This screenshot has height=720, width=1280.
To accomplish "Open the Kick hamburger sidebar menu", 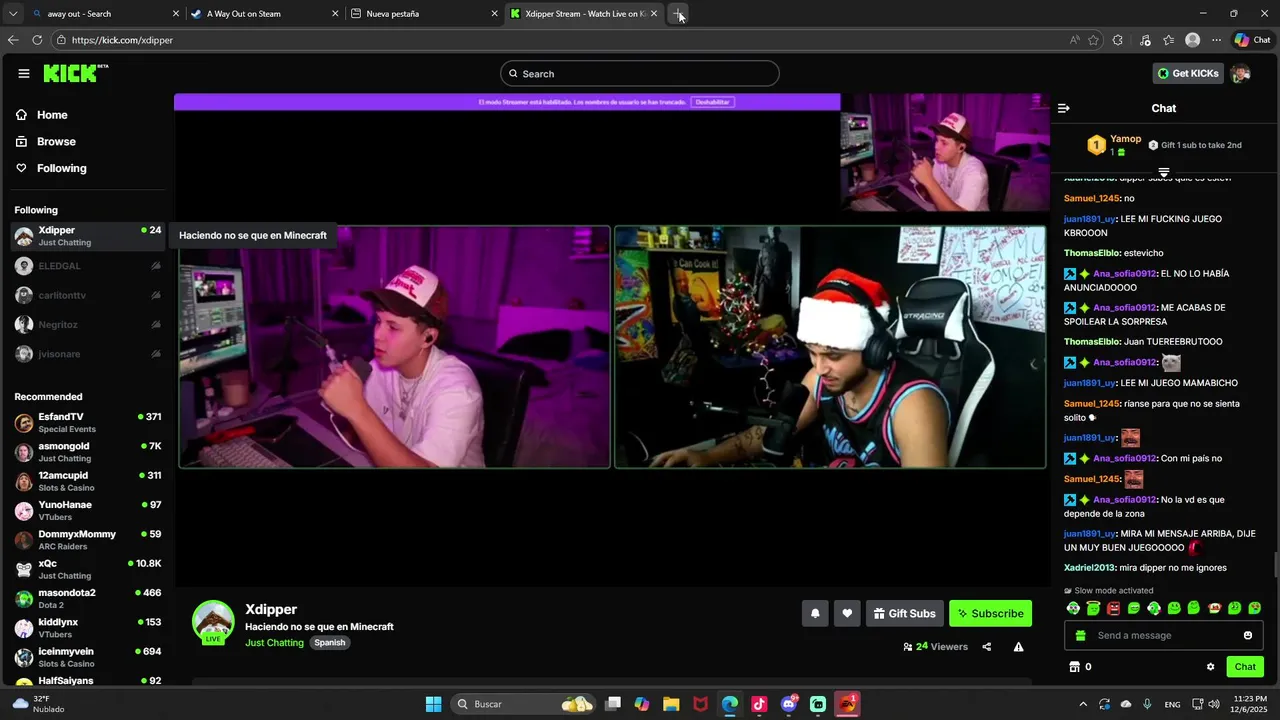I will pyautogui.click(x=24, y=73).
